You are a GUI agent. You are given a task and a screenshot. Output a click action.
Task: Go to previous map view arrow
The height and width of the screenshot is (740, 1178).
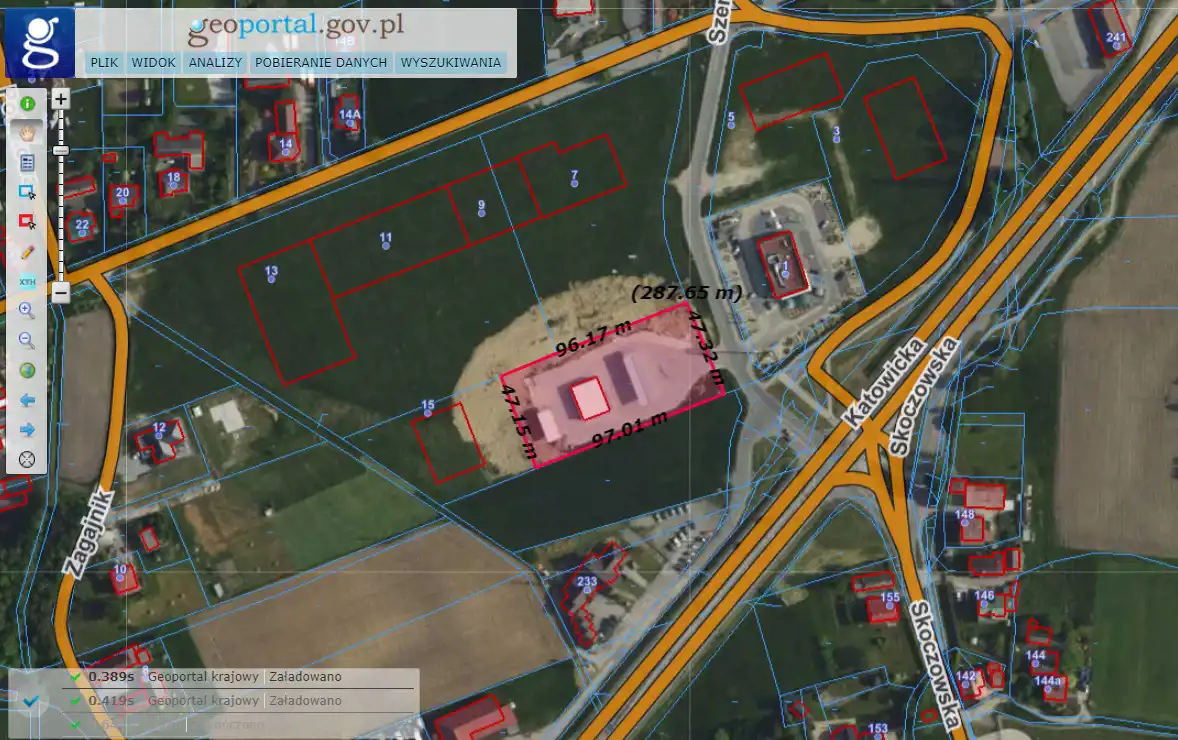tap(27, 400)
